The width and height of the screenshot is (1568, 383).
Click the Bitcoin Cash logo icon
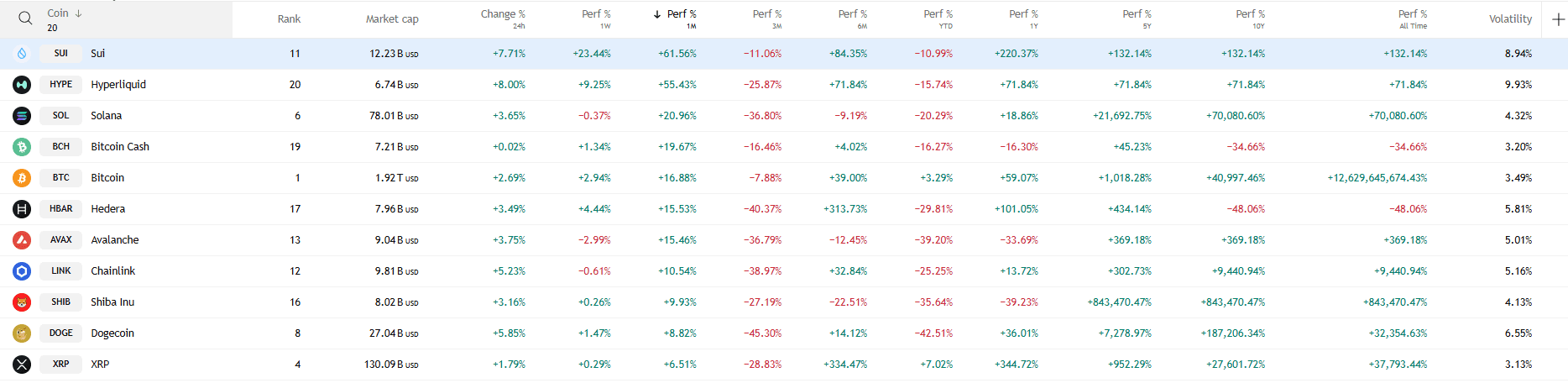pyautogui.click(x=22, y=147)
